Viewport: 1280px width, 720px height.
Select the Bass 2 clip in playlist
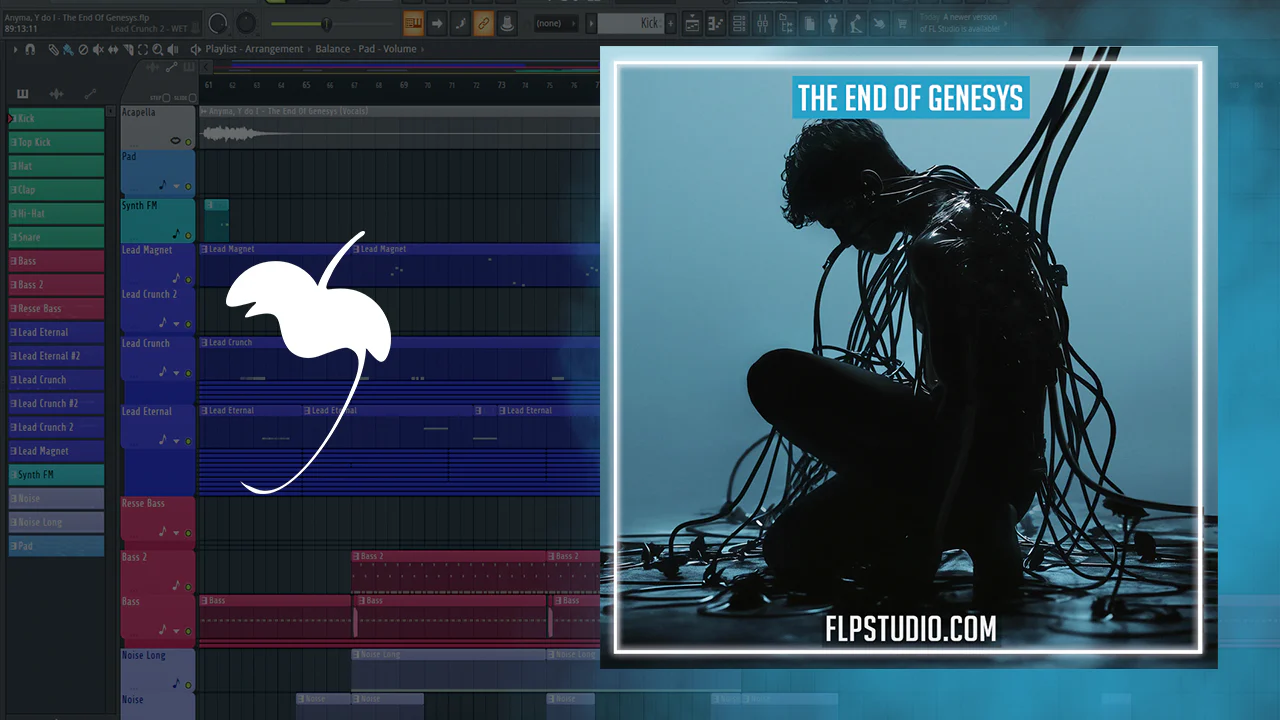coord(449,572)
